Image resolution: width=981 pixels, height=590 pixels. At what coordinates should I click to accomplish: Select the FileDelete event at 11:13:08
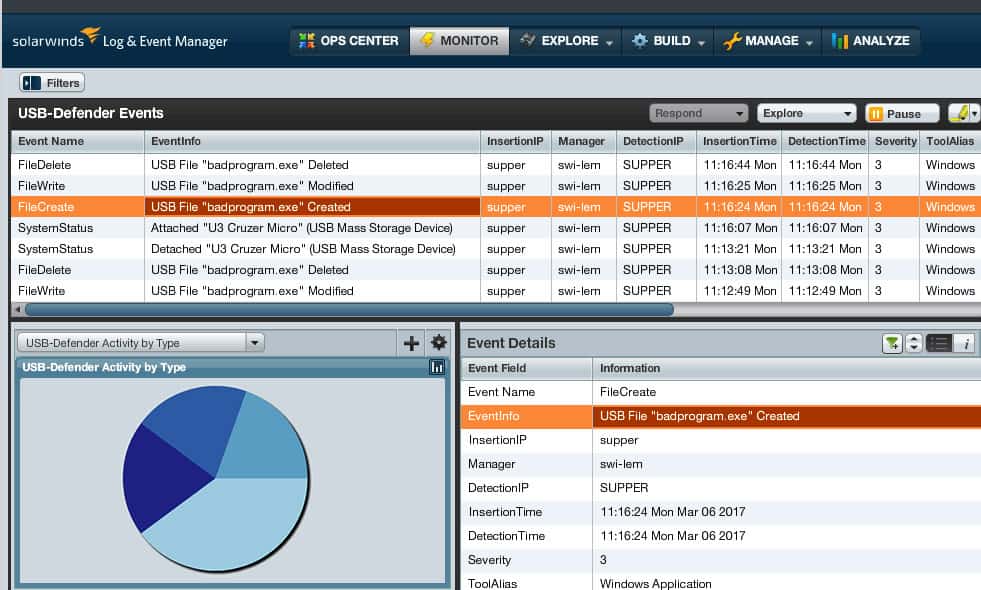click(496, 270)
